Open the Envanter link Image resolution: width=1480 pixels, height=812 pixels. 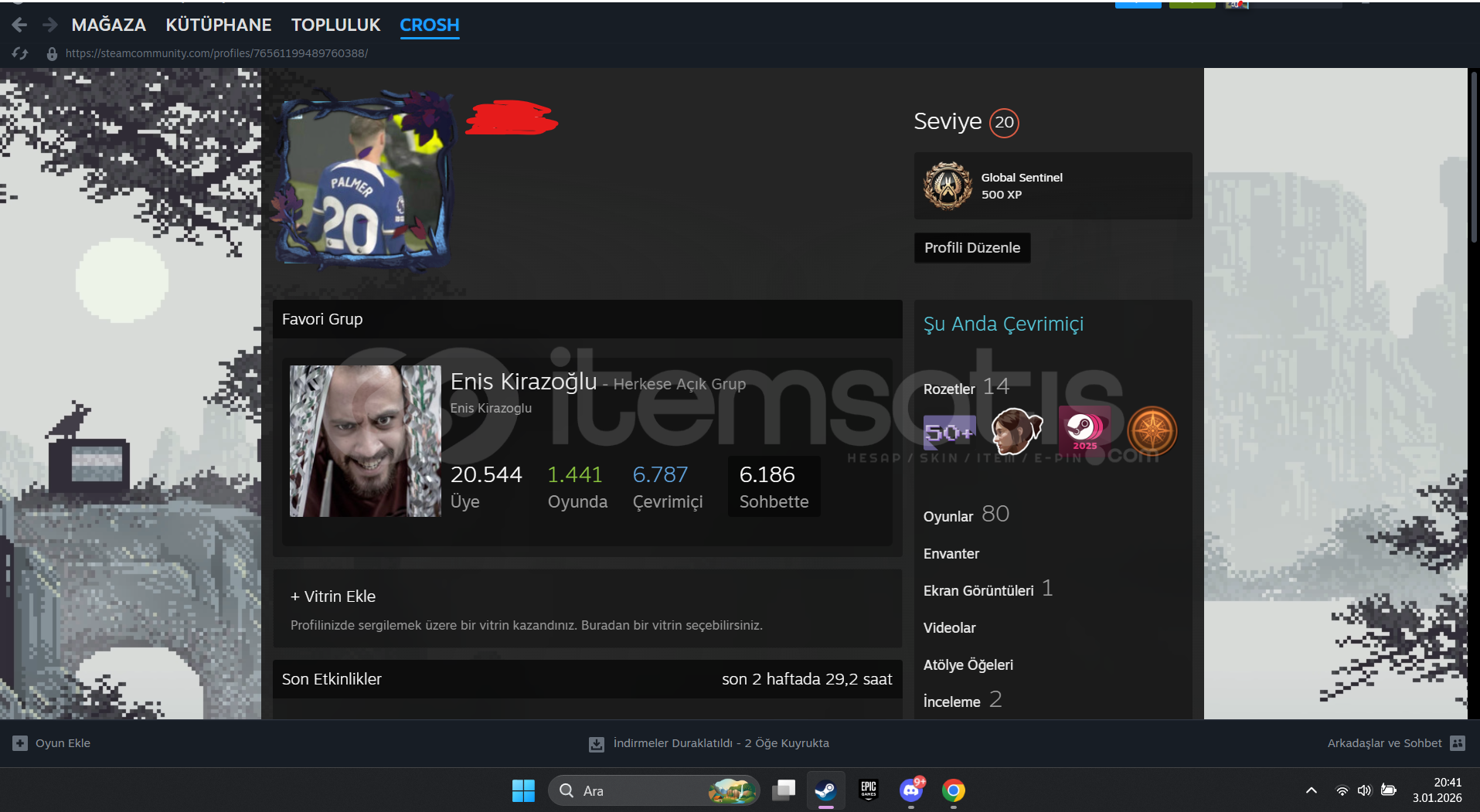(951, 554)
